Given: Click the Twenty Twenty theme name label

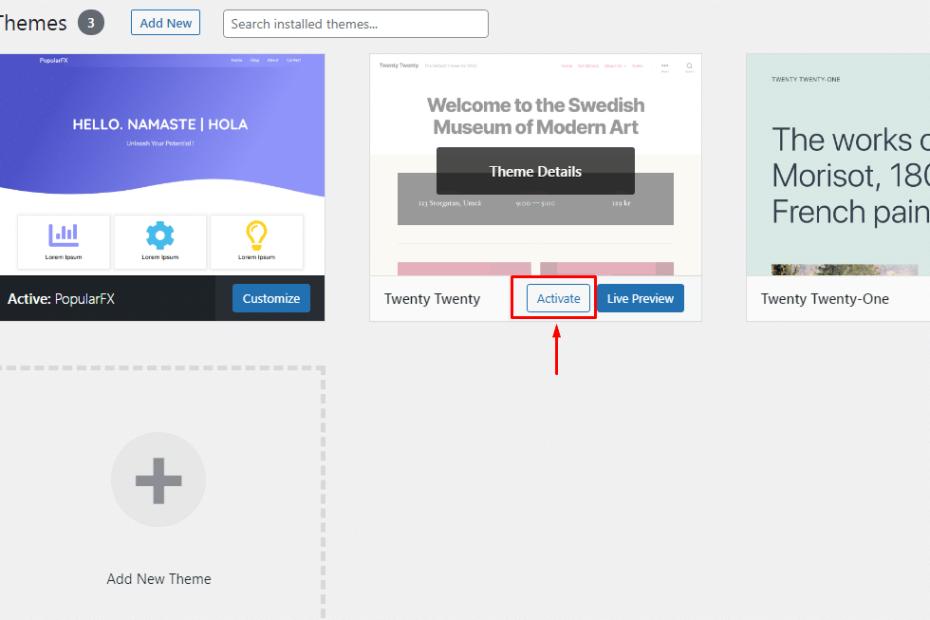Looking at the screenshot, I should (432, 298).
